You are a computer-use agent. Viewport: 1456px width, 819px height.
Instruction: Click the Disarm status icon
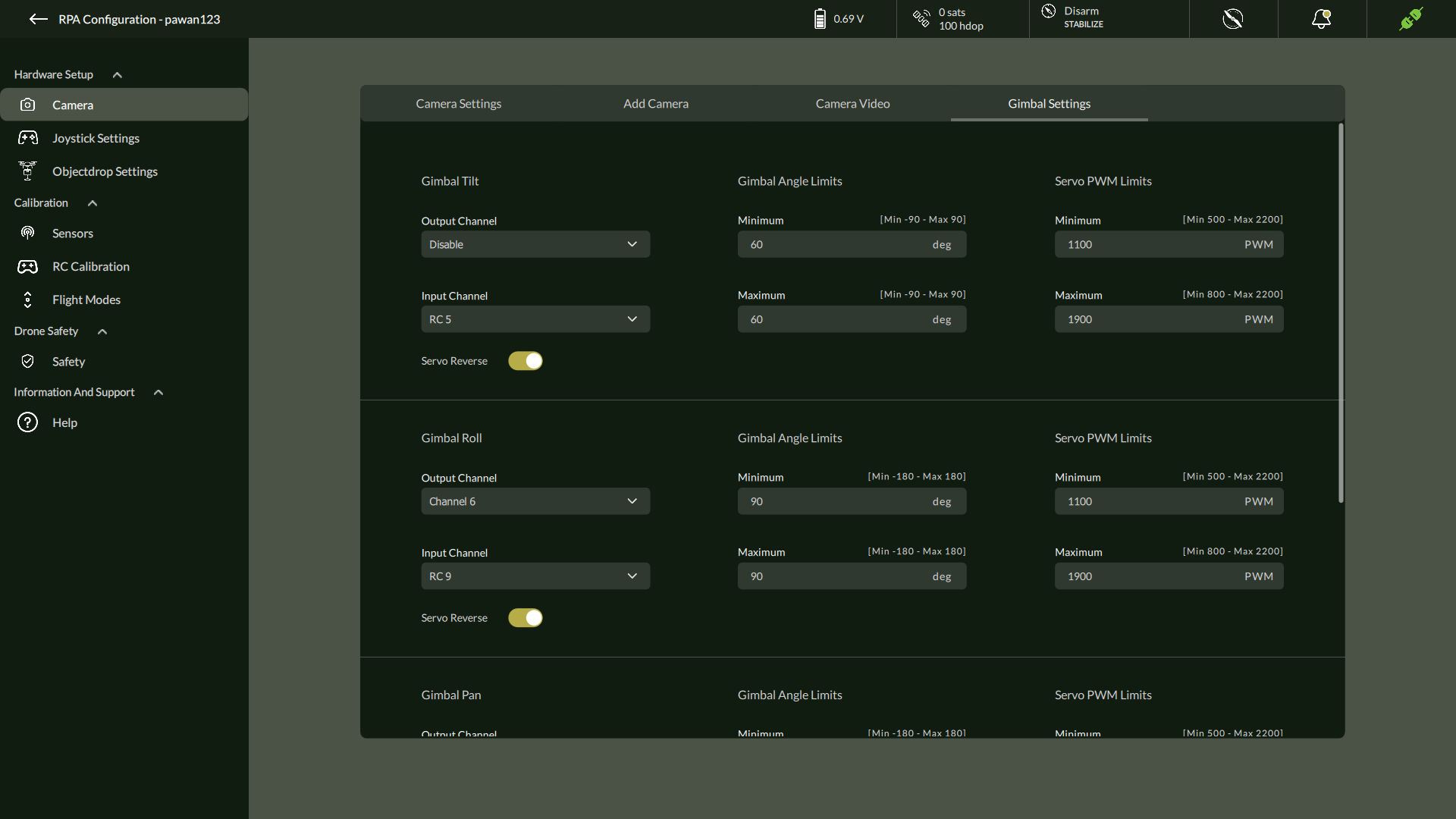(x=1049, y=11)
